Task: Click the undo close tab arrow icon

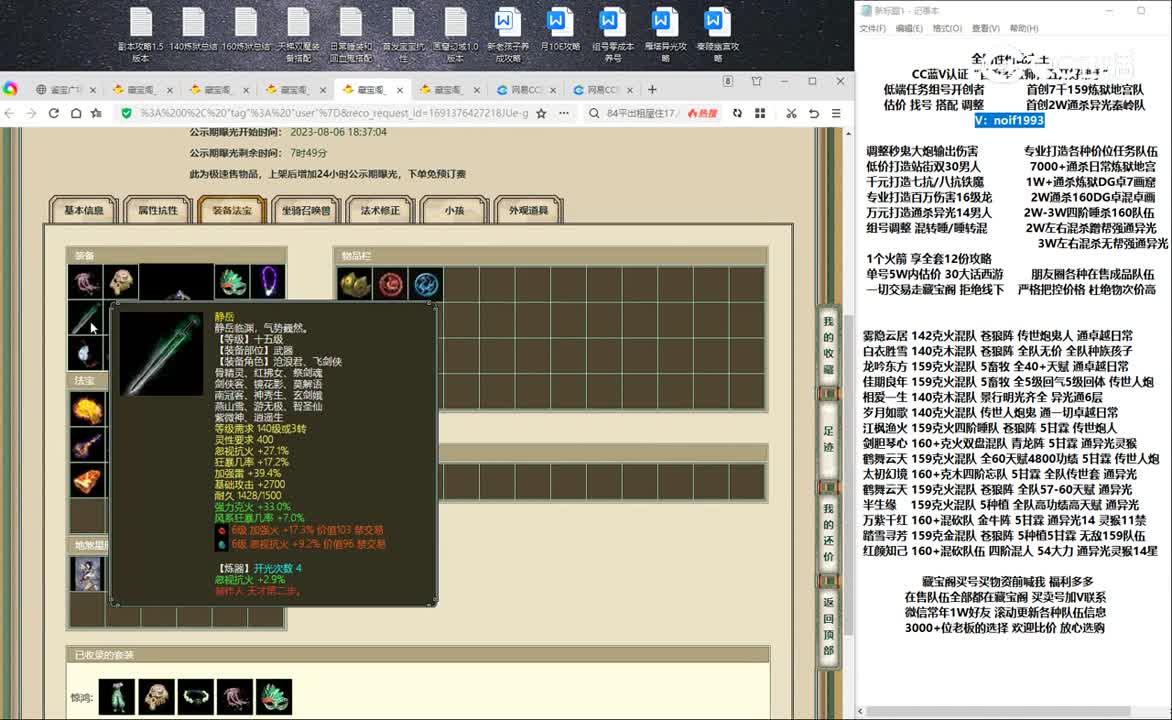Action: tap(814, 114)
